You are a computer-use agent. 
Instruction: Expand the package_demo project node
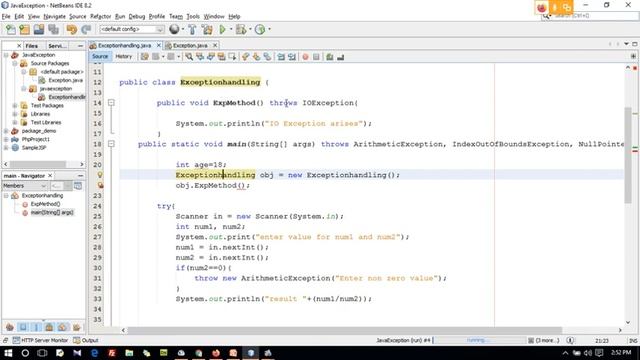click(x=6, y=131)
